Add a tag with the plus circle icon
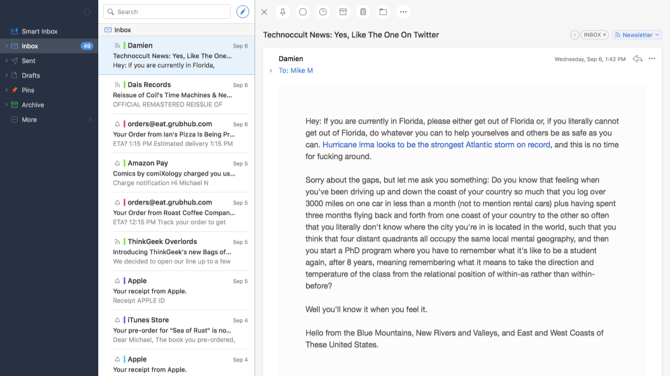This screenshot has width=670, height=376. coord(574,35)
